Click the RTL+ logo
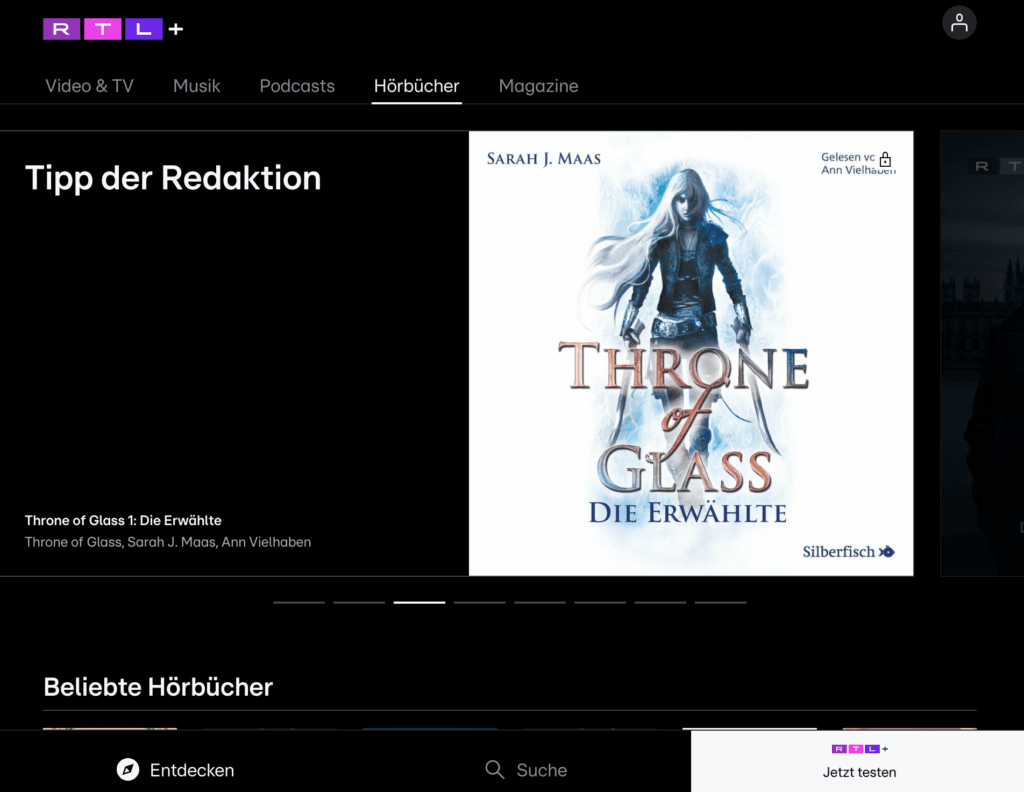This screenshot has width=1024, height=792. 113,29
